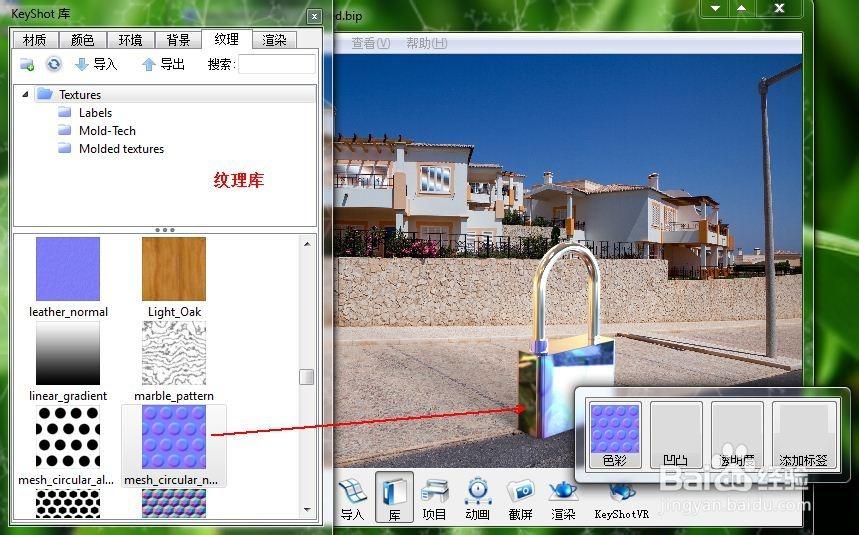Click the texture list scroll down arrow
Viewport: 859px width, 535px height.
coord(307,510)
